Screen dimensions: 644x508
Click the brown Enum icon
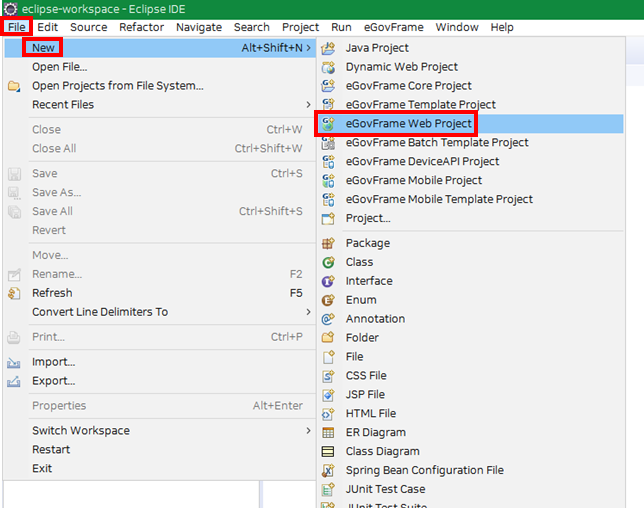click(328, 300)
